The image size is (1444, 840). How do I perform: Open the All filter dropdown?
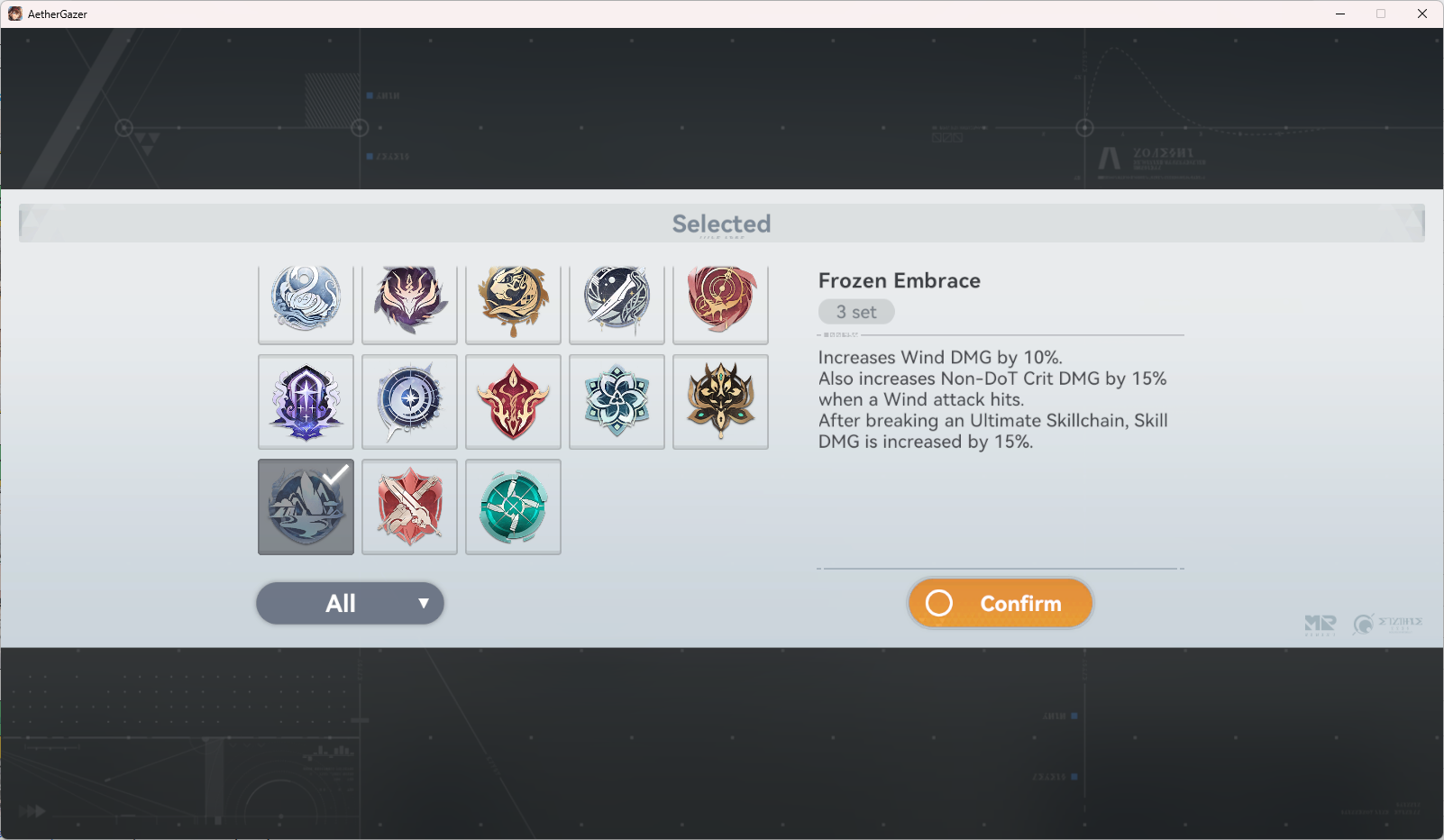point(350,603)
